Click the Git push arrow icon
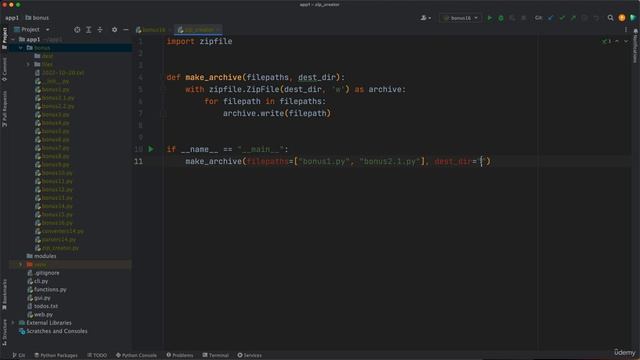The width and height of the screenshot is (640, 360). point(573,18)
